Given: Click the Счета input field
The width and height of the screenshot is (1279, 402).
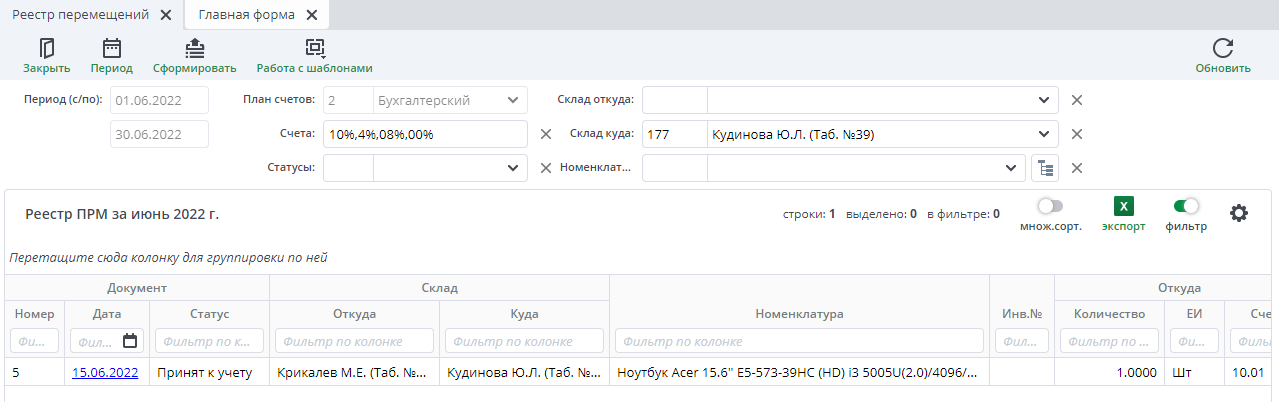Looking at the screenshot, I should coord(425,134).
